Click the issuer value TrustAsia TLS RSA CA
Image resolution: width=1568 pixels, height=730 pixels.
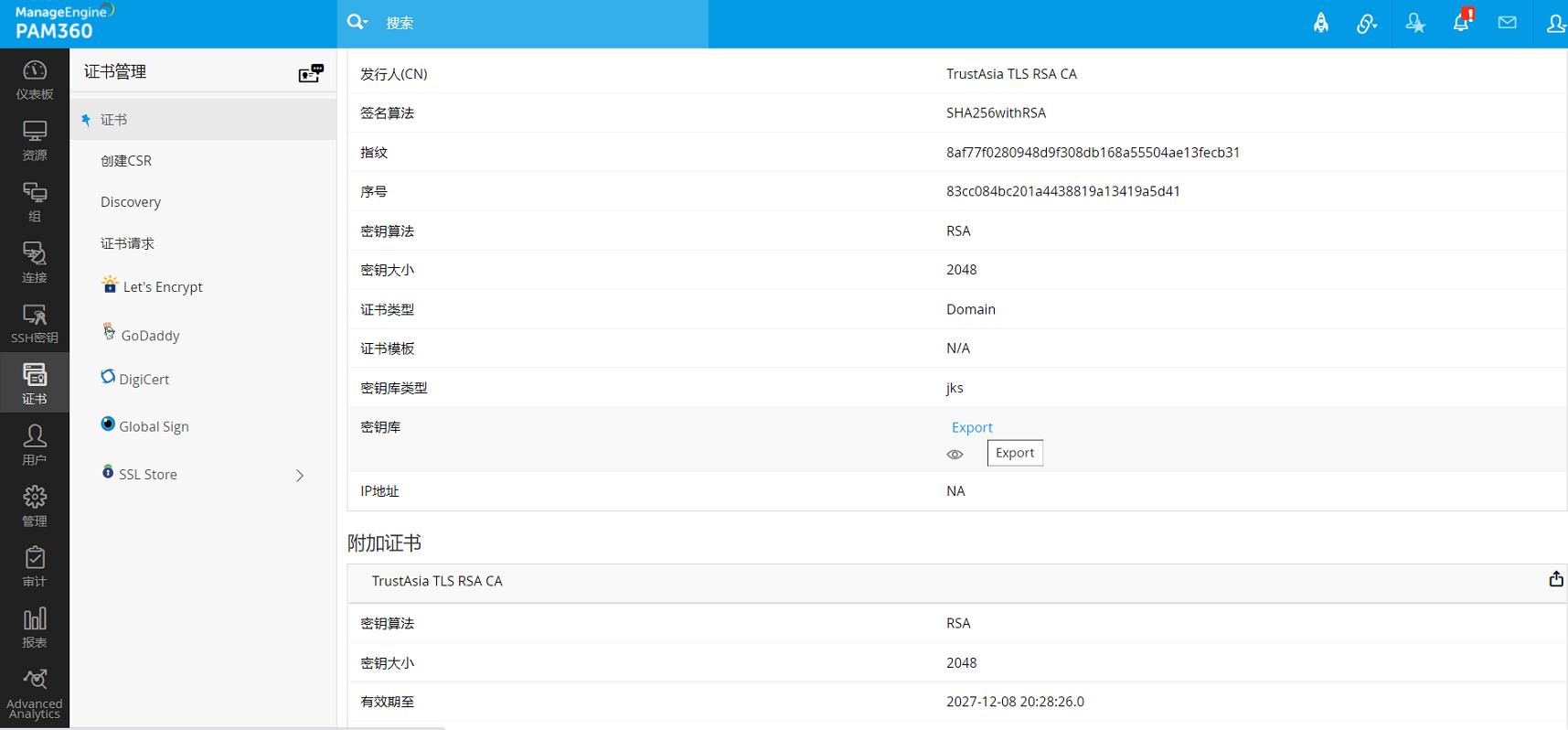1011,74
